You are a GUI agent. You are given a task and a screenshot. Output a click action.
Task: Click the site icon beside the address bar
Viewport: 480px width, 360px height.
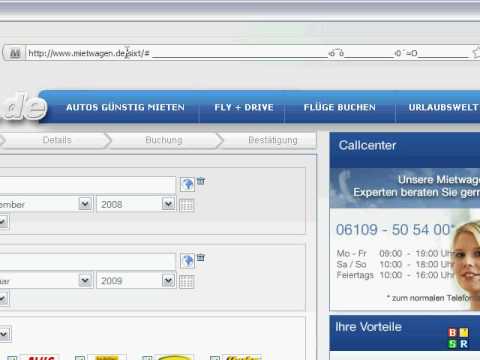pos(14,53)
